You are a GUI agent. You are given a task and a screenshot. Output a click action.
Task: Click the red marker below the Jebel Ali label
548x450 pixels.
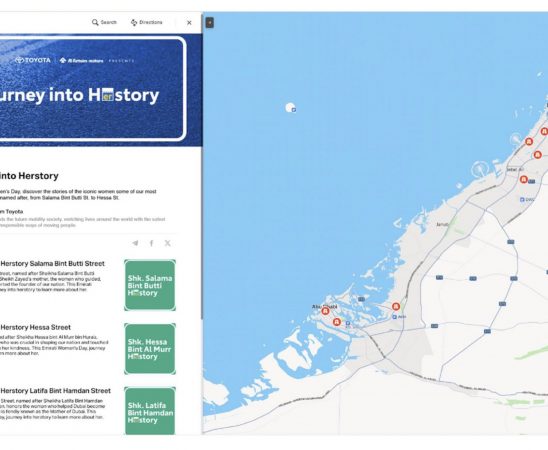pos(524,180)
